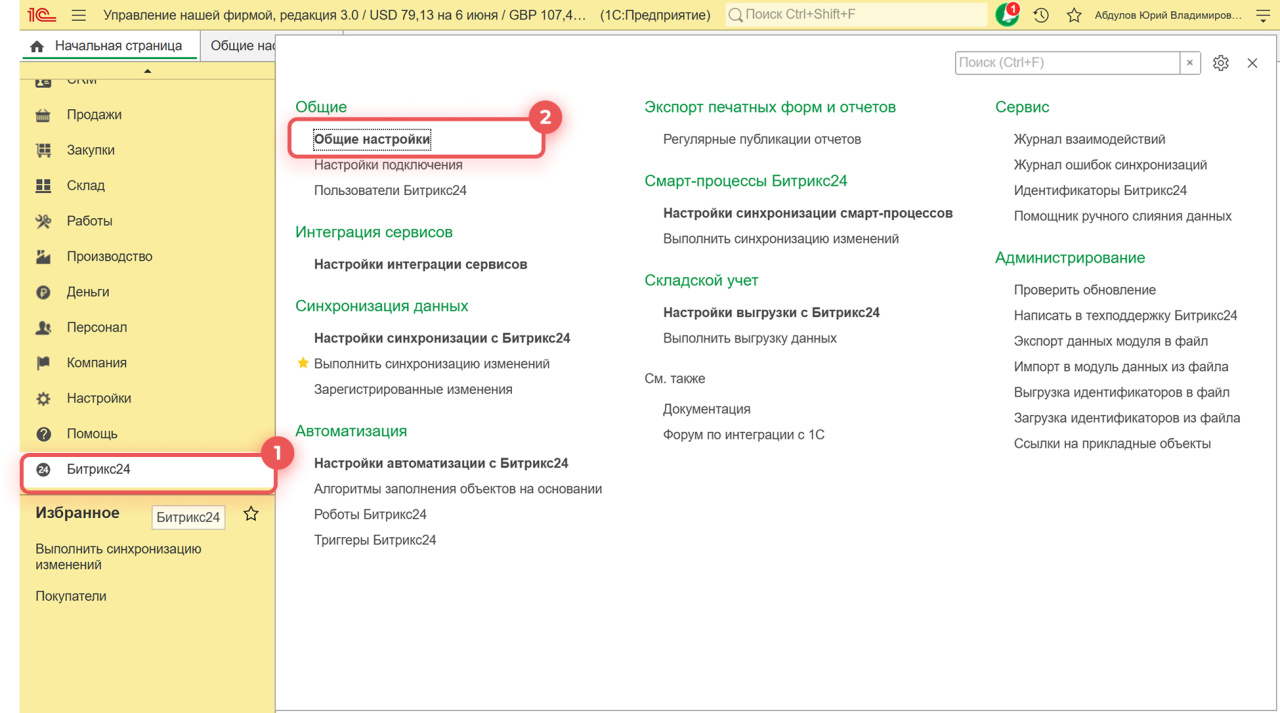1280x713 pixels.
Task: Collapse sidebar using the up arrow
Action: tap(147, 71)
